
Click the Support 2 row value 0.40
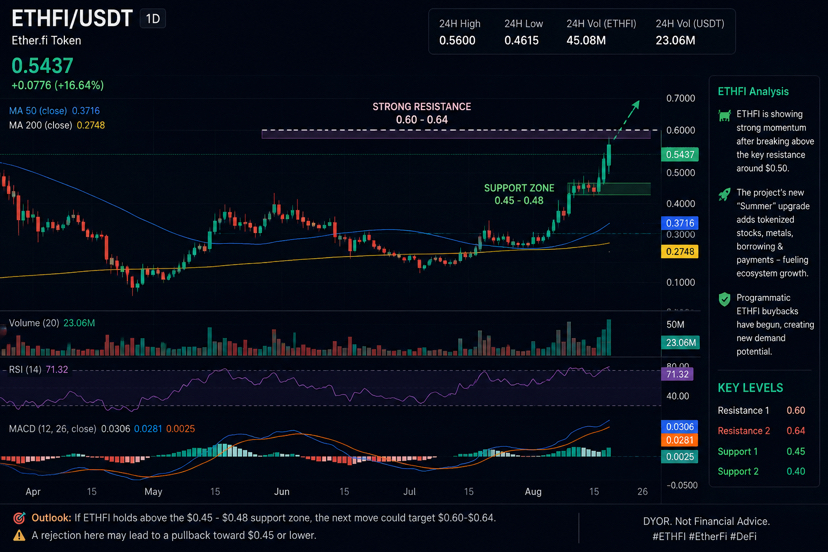pos(795,471)
